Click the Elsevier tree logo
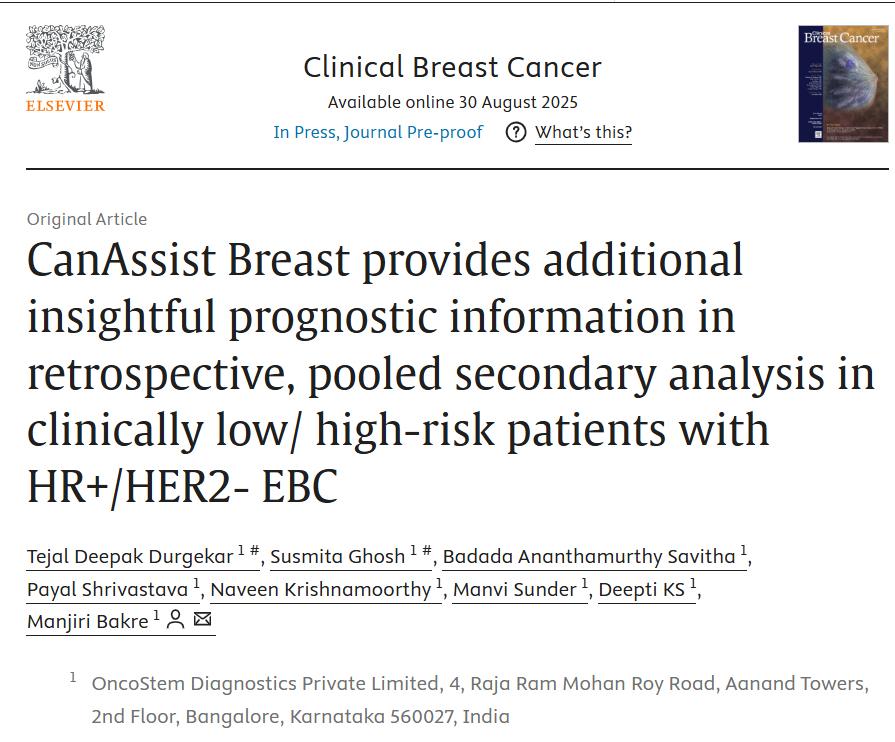The width and height of the screenshot is (895, 742). [65, 60]
